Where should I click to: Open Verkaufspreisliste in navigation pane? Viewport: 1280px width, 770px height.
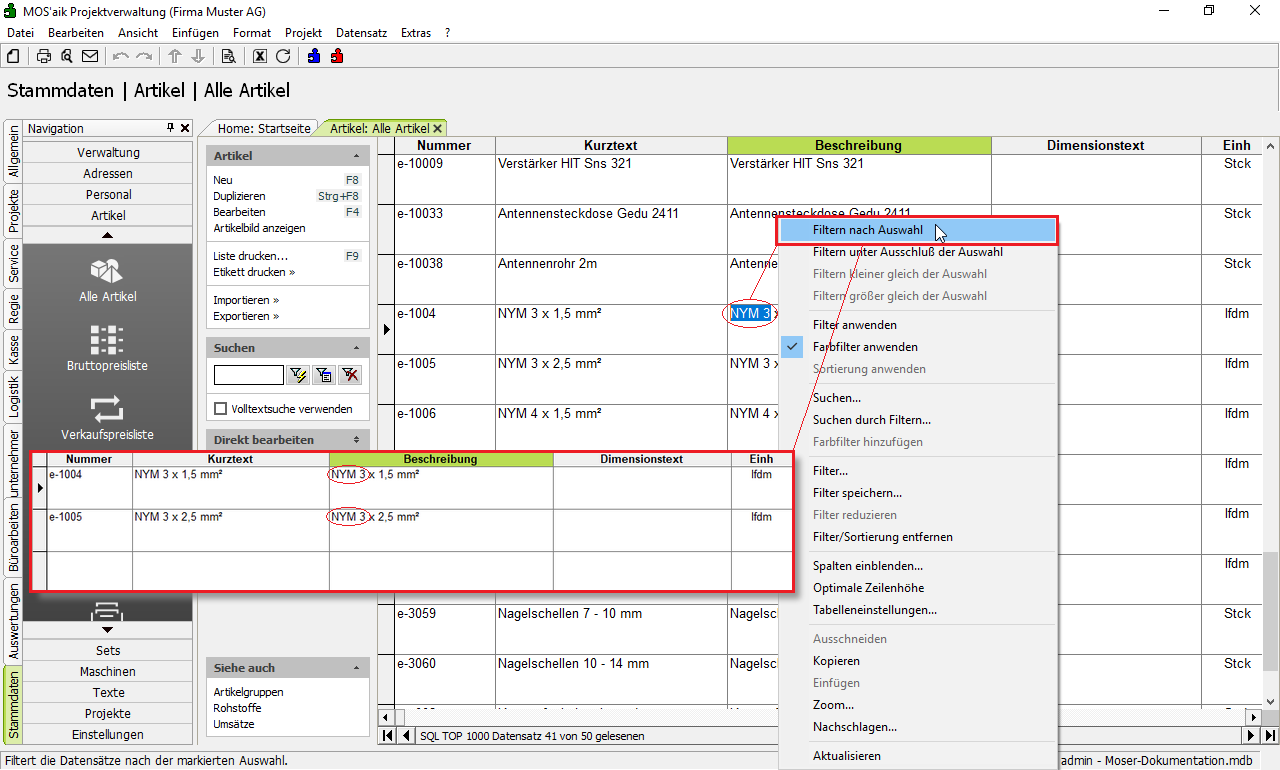click(108, 418)
